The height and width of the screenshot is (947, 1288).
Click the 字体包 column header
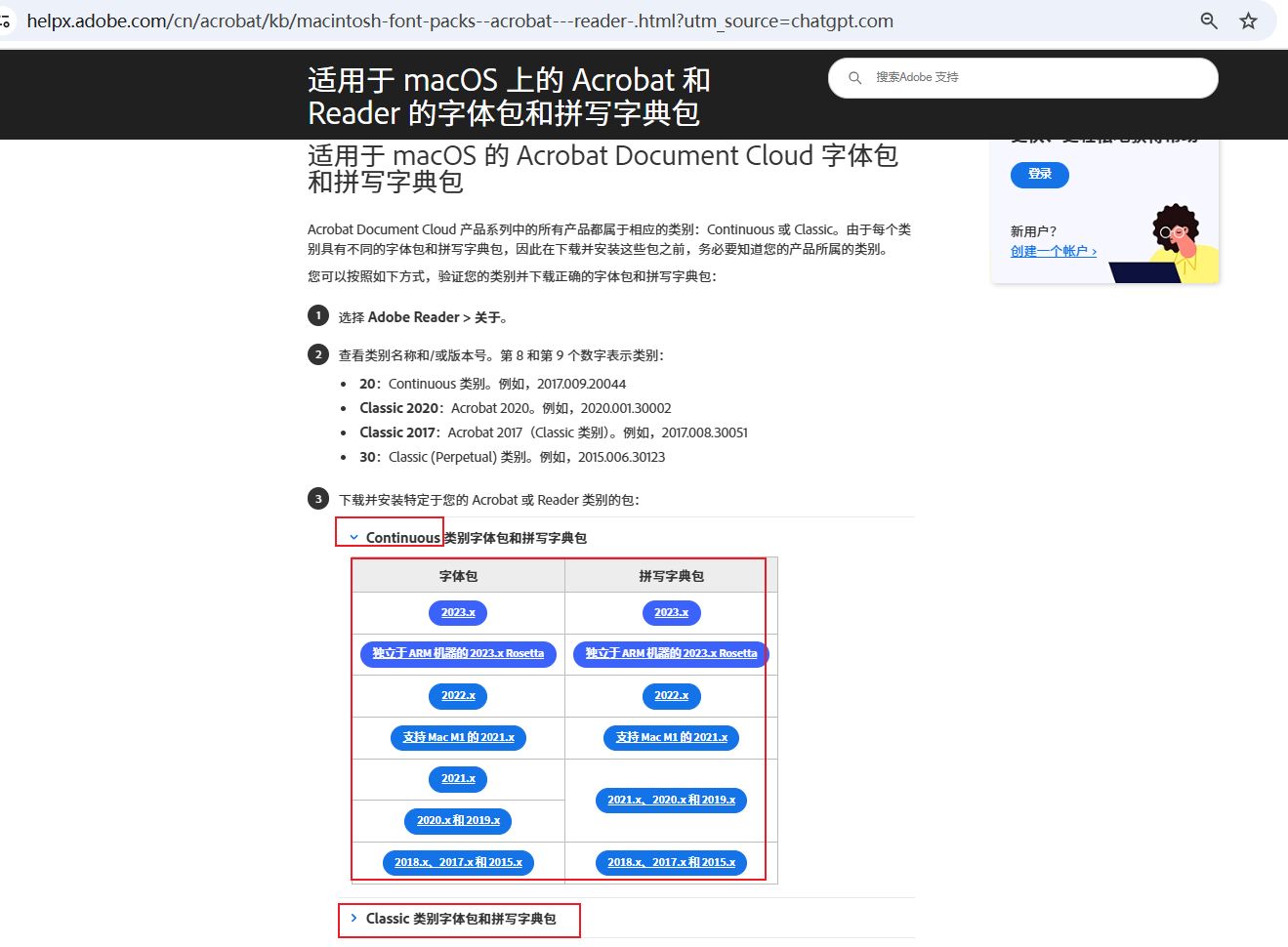click(x=458, y=576)
